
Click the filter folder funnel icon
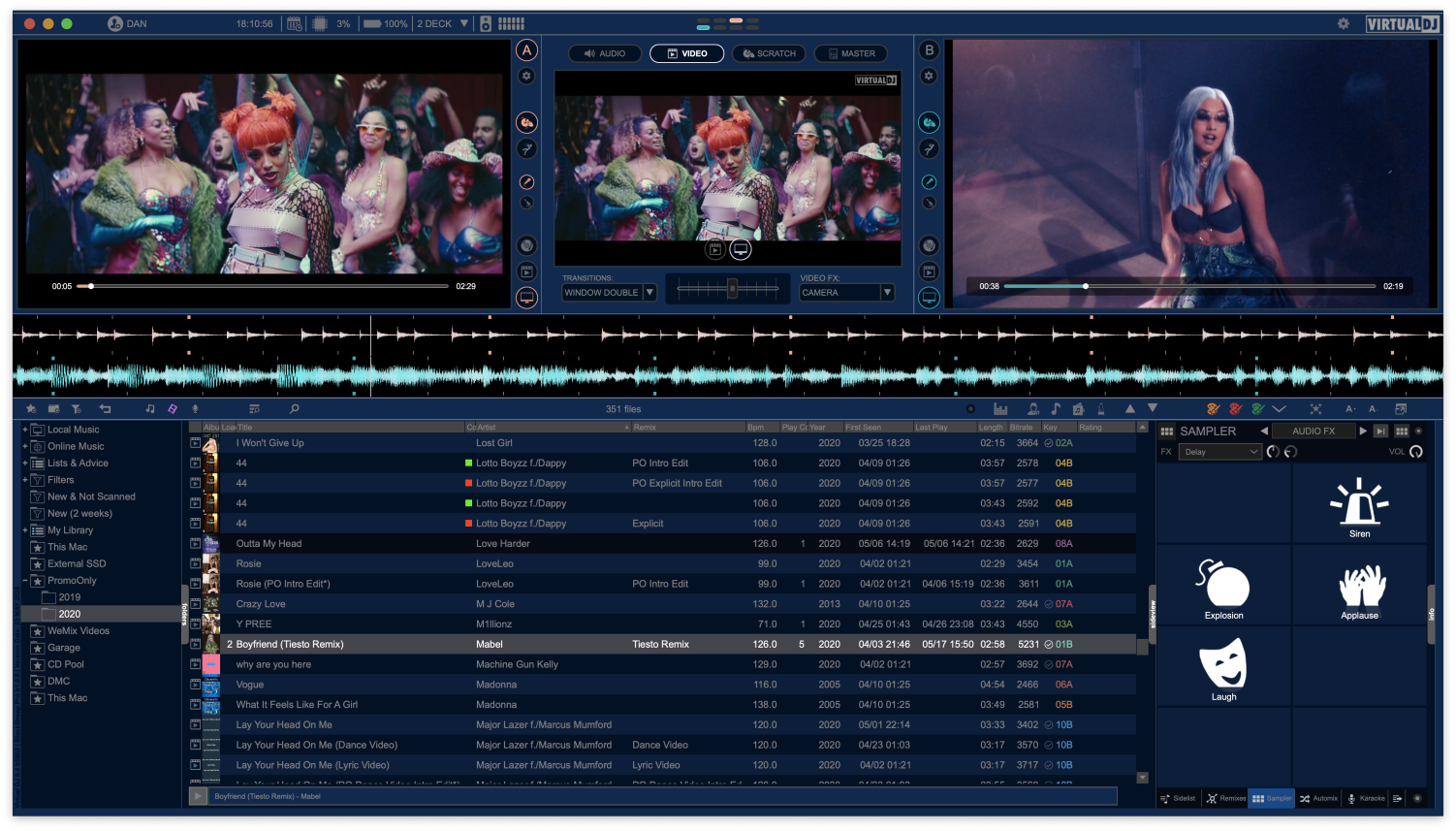(x=77, y=409)
